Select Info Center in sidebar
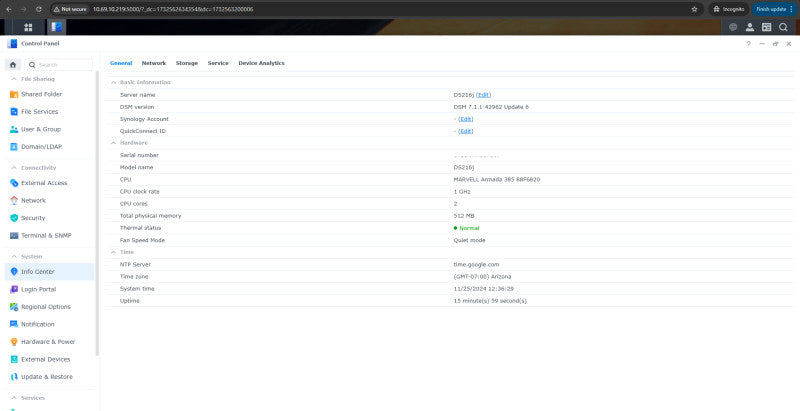This screenshot has height=411, width=800. point(49,272)
